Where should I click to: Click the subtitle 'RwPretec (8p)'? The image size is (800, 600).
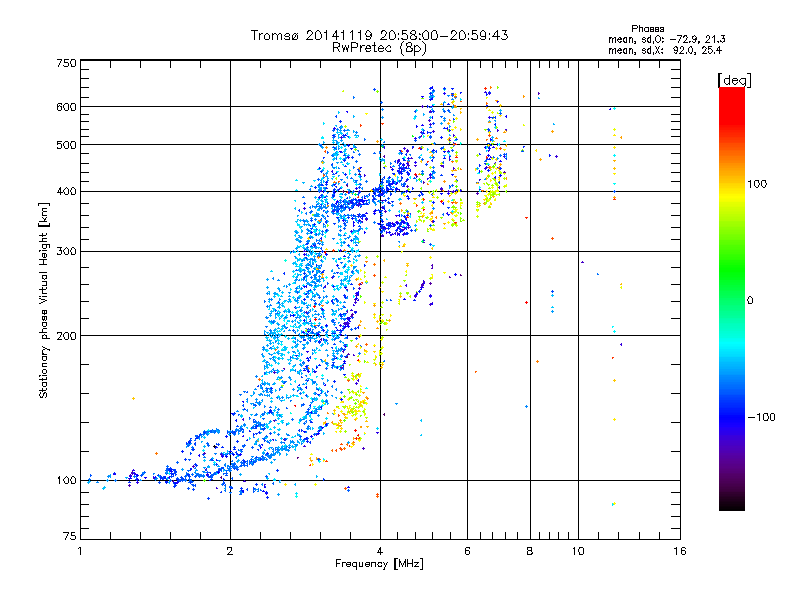tap(379, 48)
